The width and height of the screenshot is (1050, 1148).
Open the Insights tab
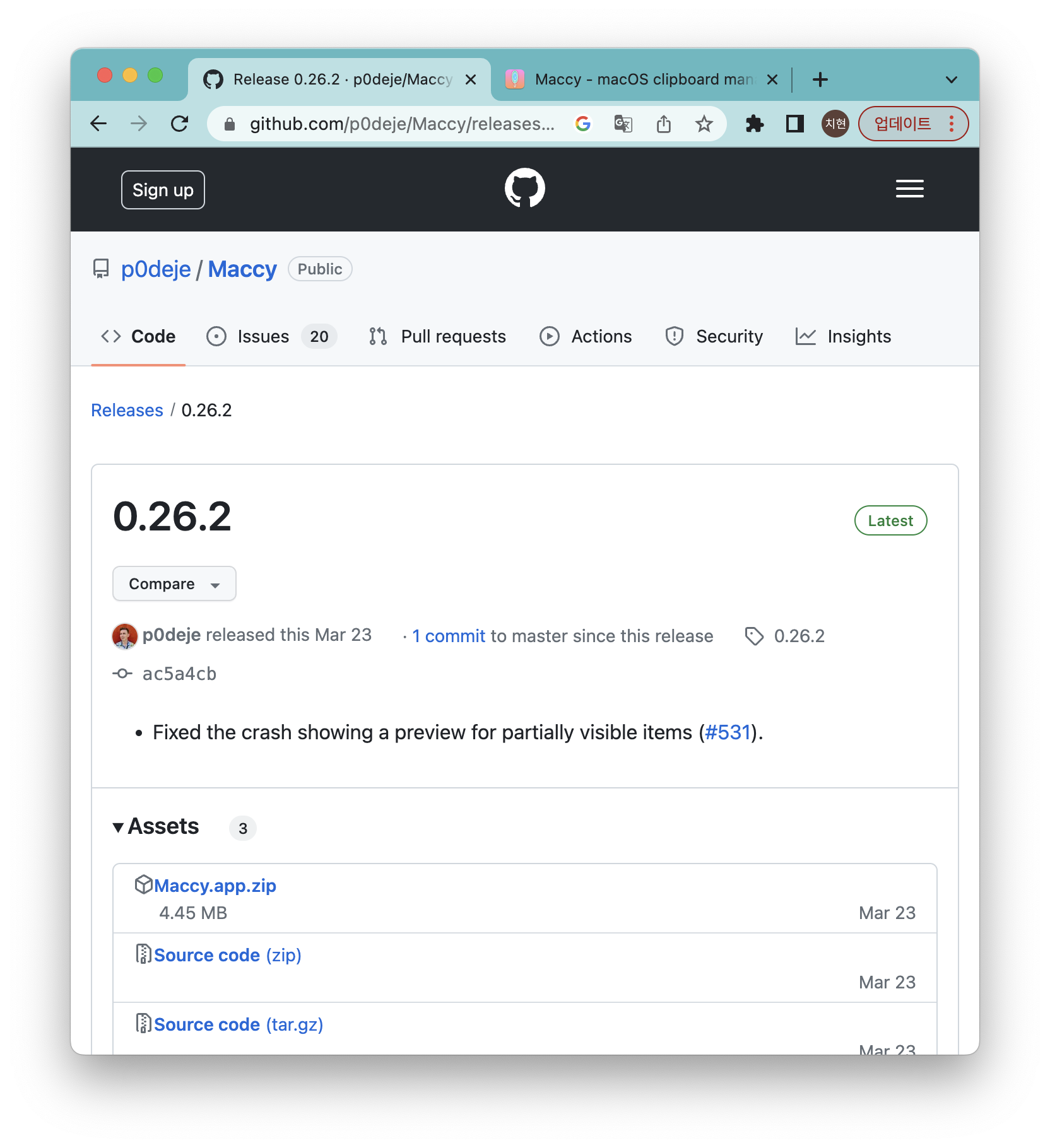pos(843,337)
